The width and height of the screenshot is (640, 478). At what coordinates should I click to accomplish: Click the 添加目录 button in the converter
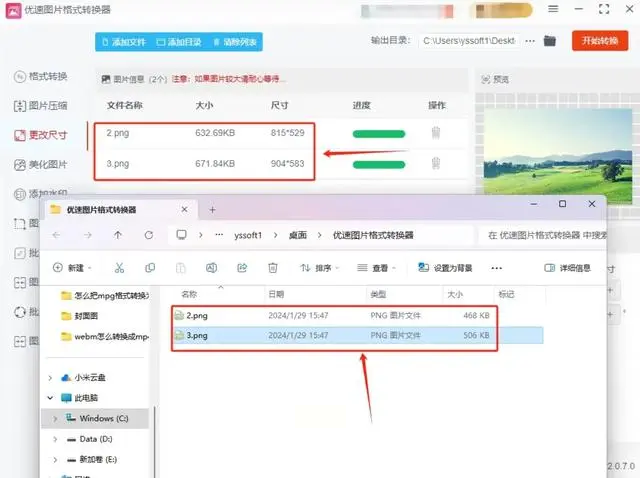(179, 42)
